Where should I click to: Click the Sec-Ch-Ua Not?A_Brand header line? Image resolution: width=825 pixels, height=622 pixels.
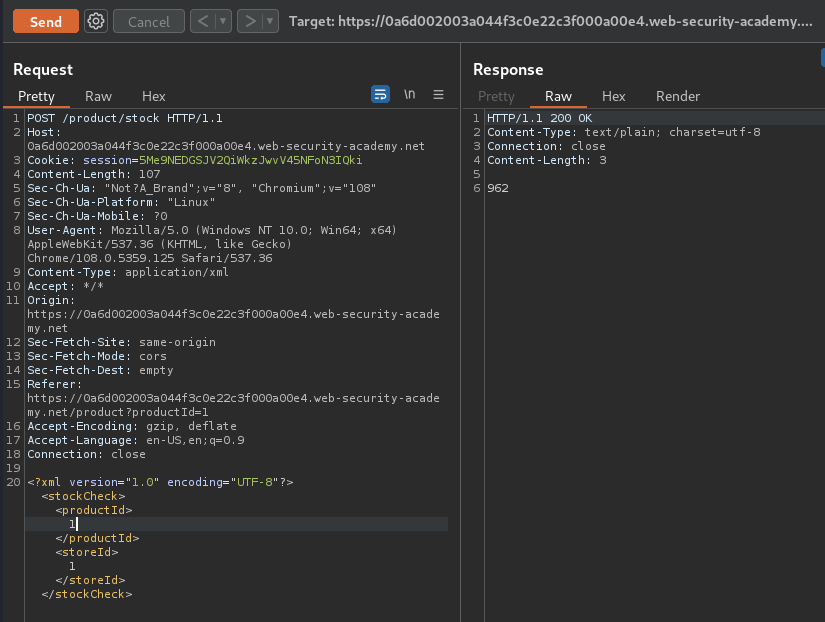[x=202, y=188]
